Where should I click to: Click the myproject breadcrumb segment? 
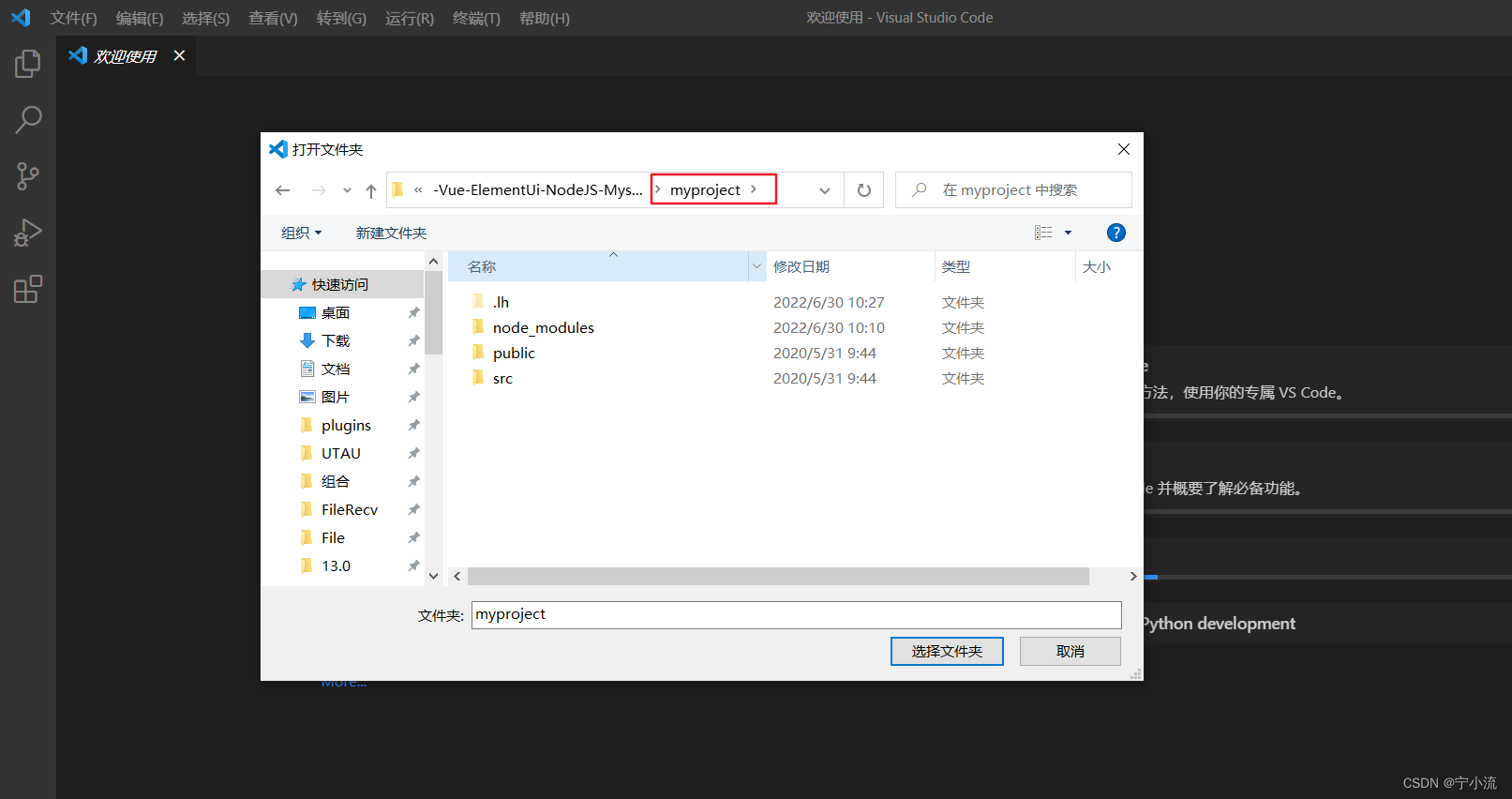pyautogui.click(x=705, y=189)
